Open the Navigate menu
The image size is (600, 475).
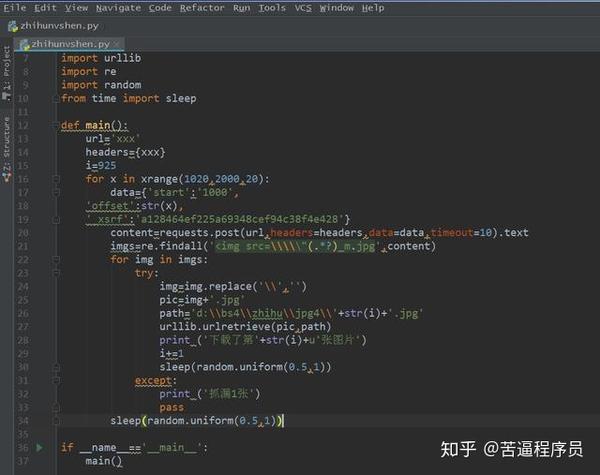coord(118,8)
